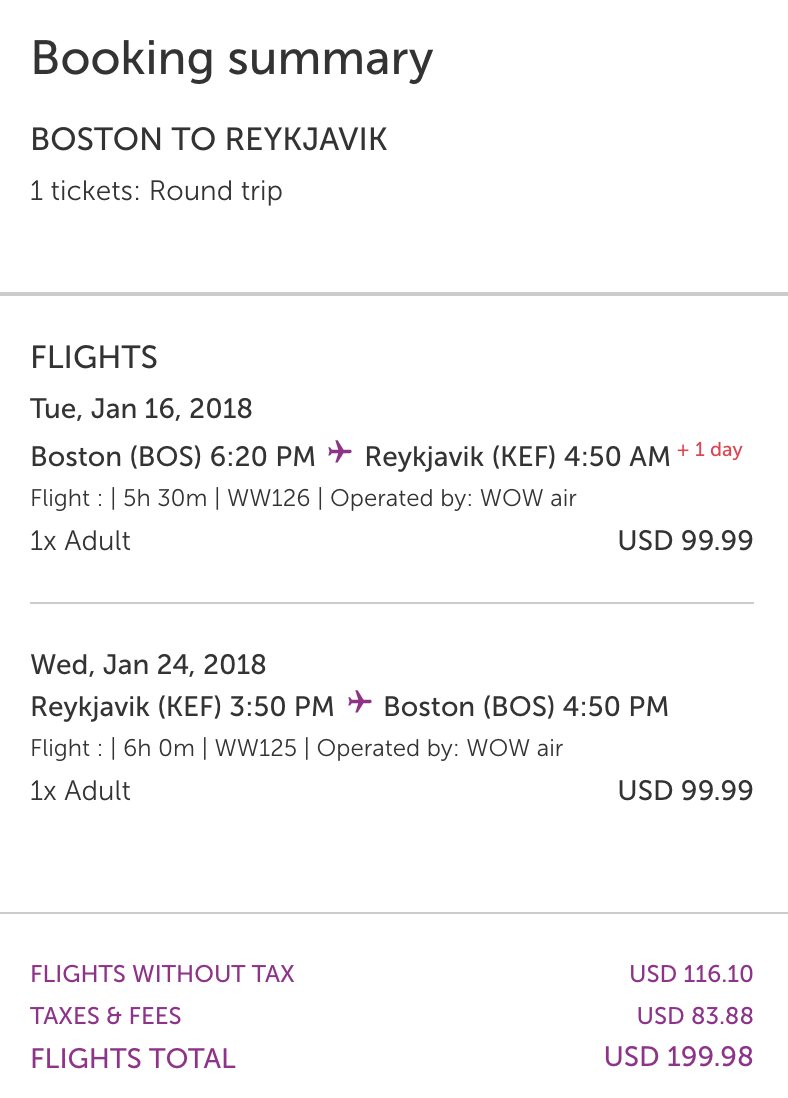Select the BOSTON TO REYKJAVIK route title

(209, 139)
